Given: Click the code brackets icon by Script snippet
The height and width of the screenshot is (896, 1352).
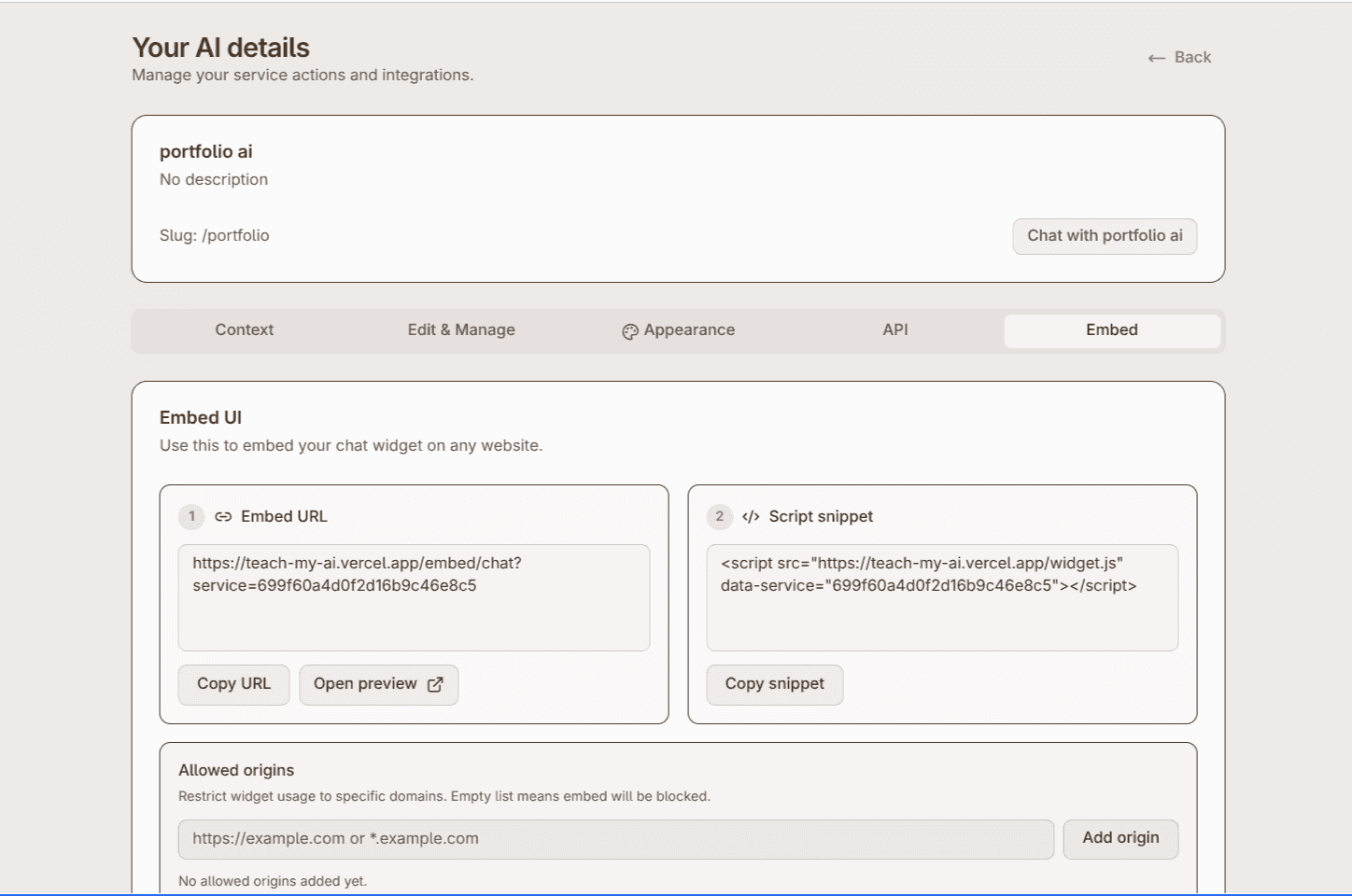Looking at the screenshot, I should point(751,517).
